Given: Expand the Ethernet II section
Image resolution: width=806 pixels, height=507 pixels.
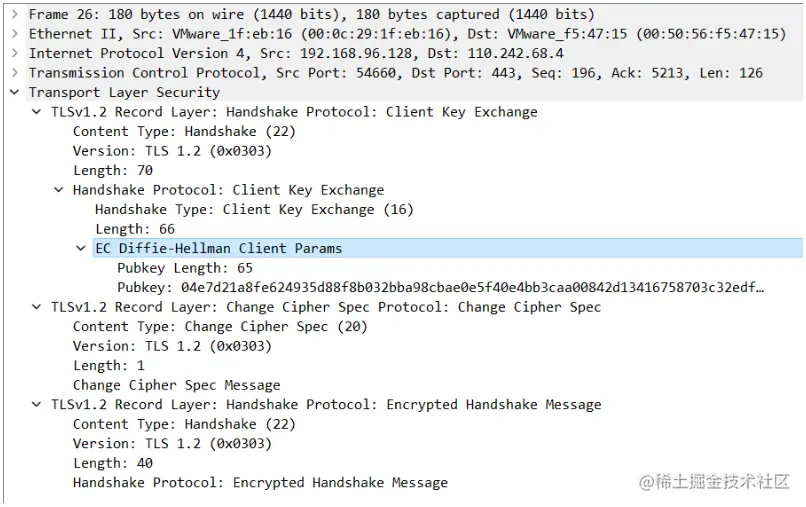Looking at the screenshot, I should [x=14, y=34].
